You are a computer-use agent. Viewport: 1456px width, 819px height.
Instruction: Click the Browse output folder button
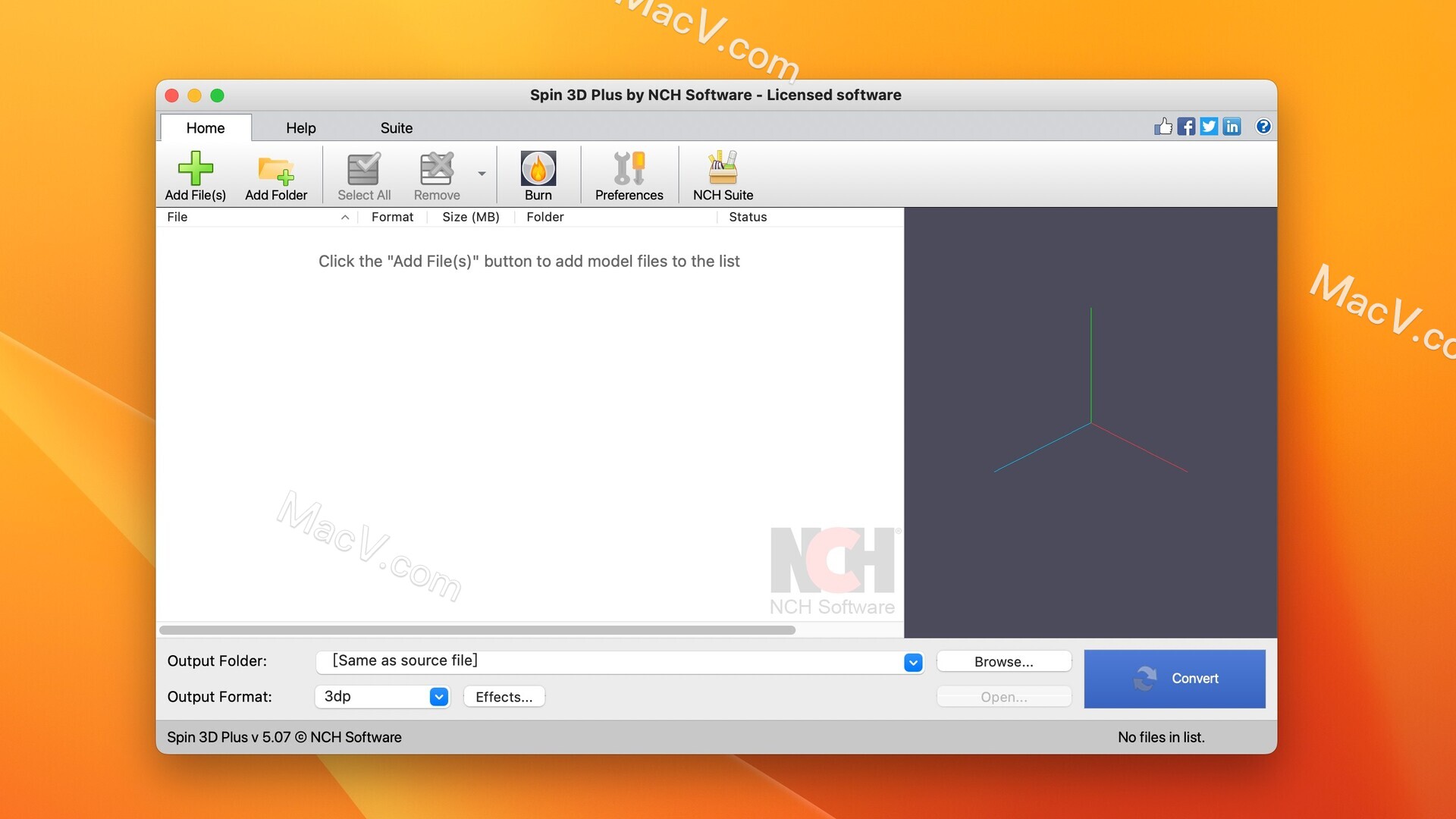coord(1004,661)
